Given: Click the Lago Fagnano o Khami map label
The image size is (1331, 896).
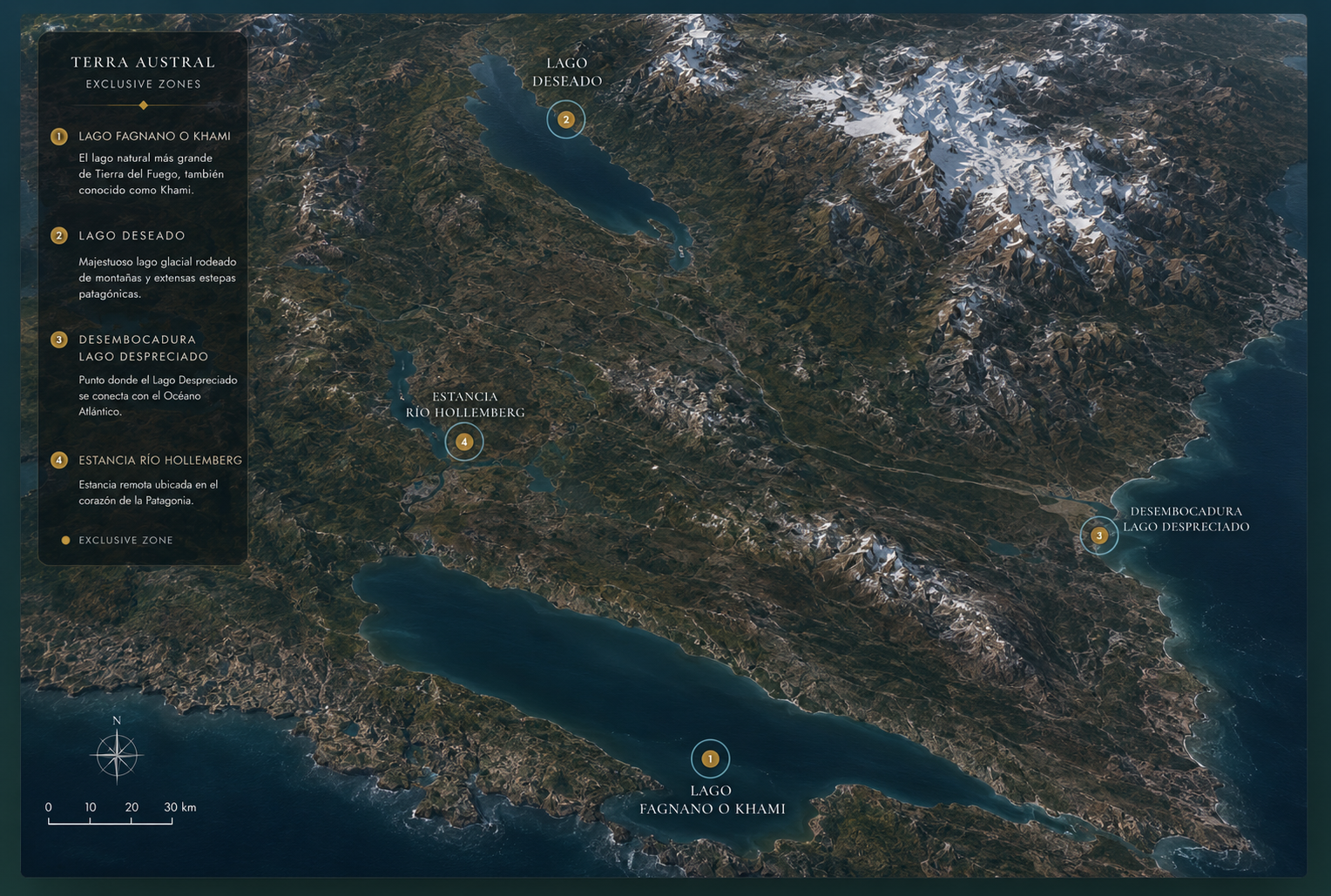Looking at the screenshot, I should tap(712, 799).
